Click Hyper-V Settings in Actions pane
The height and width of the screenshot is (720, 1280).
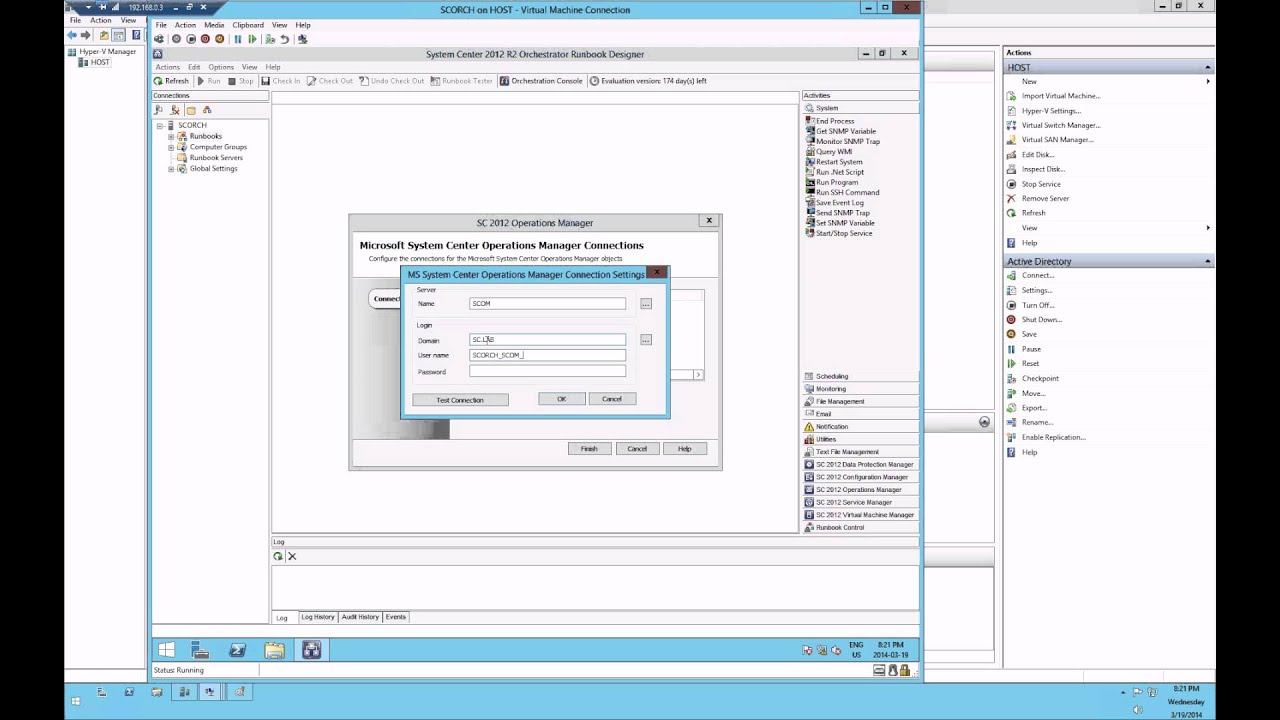point(1051,111)
